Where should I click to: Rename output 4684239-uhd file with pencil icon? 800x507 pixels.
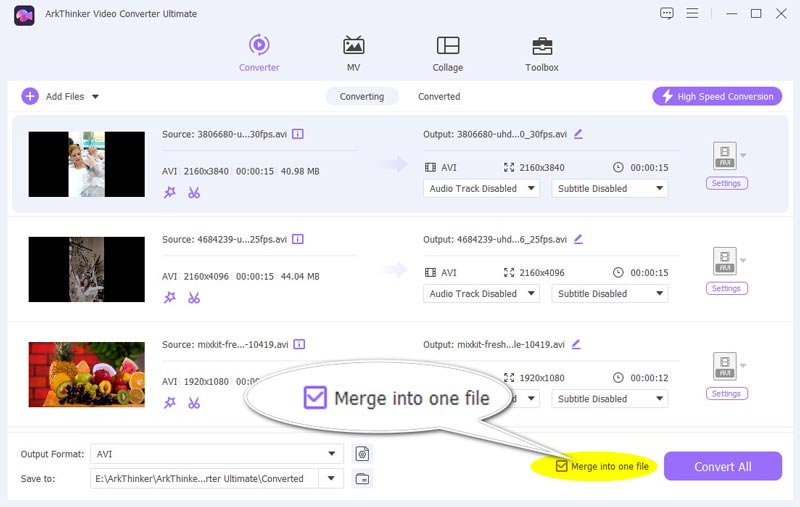(x=578, y=239)
